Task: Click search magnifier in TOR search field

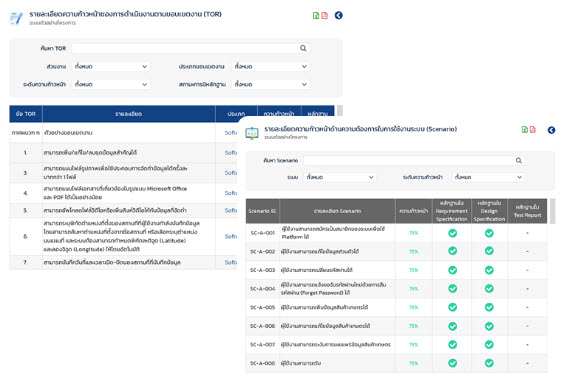Action: [303, 48]
